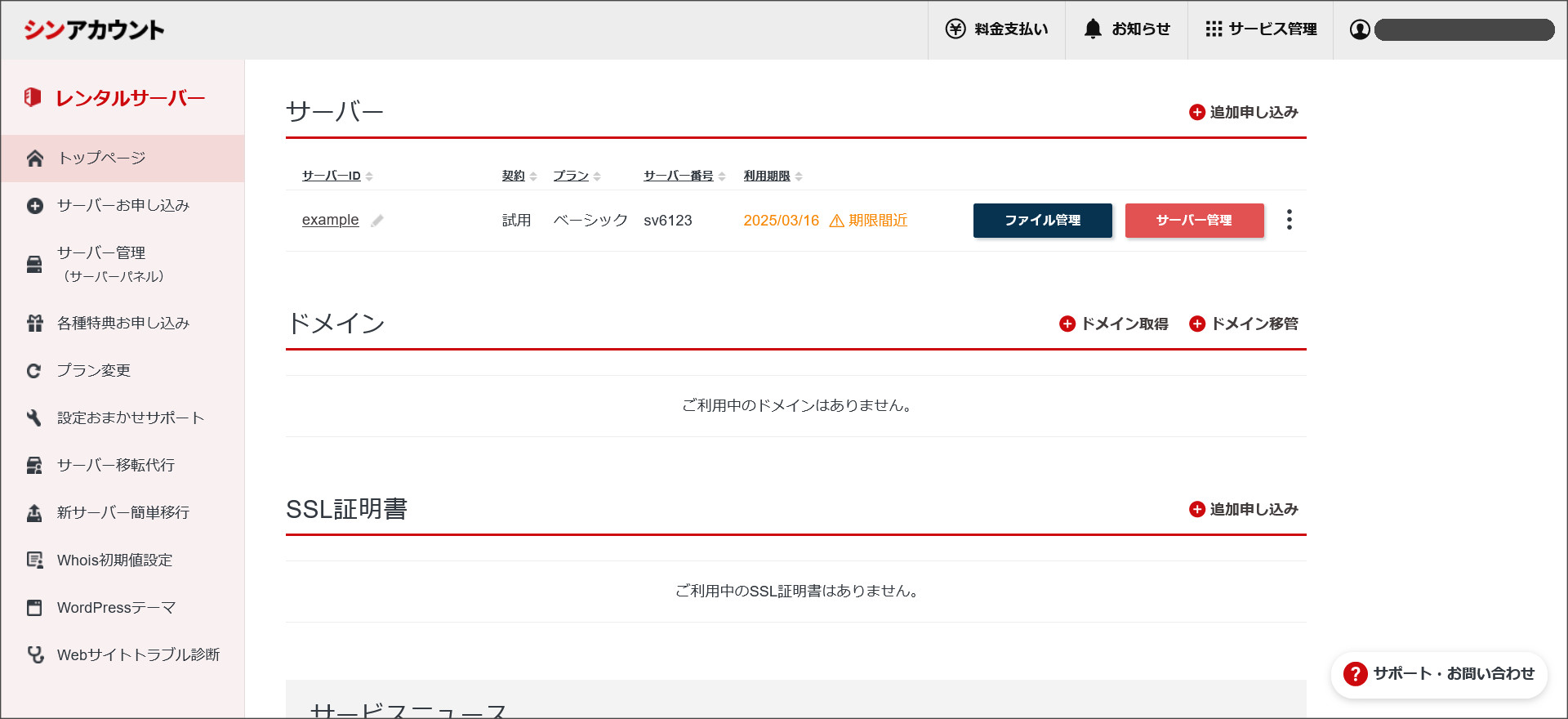Click gift icon beside 各種特典お申し込み
This screenshot has width=1568, height=719.
34,324
